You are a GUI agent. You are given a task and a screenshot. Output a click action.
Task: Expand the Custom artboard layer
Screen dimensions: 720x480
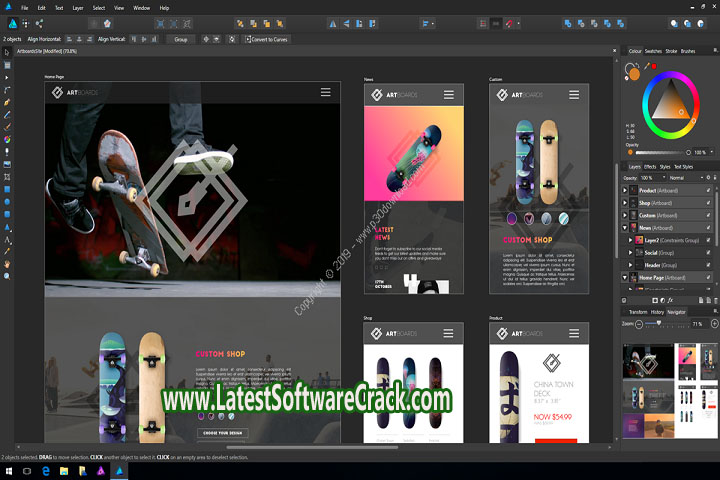point(626,215)
